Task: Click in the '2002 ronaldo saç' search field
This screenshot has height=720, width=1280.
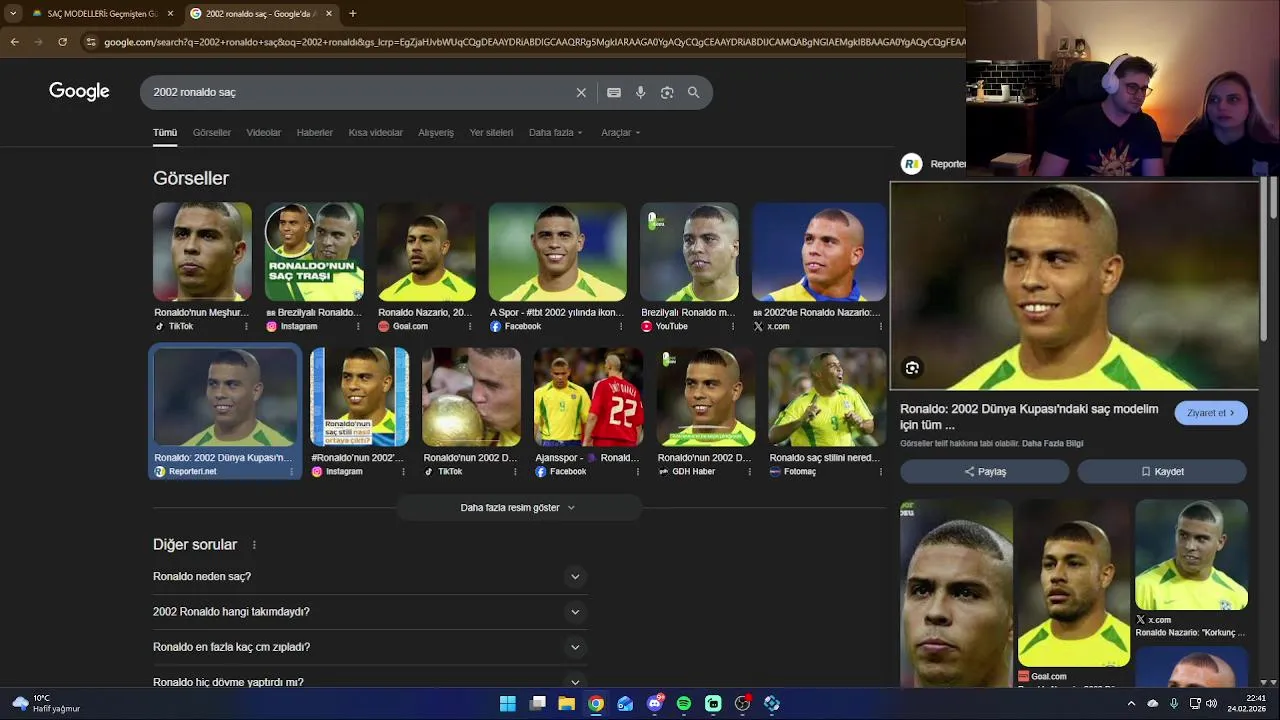Action: (360, 92)
